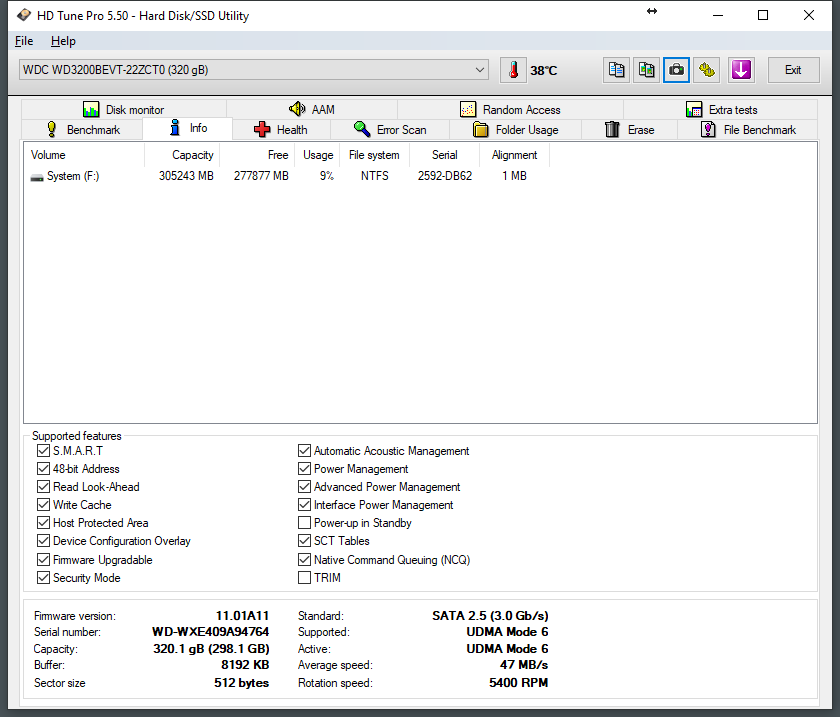The height and width of the screenshot is (717, 840).
Task: Sort volumes by the File system column header
Action: pos(374,155)
